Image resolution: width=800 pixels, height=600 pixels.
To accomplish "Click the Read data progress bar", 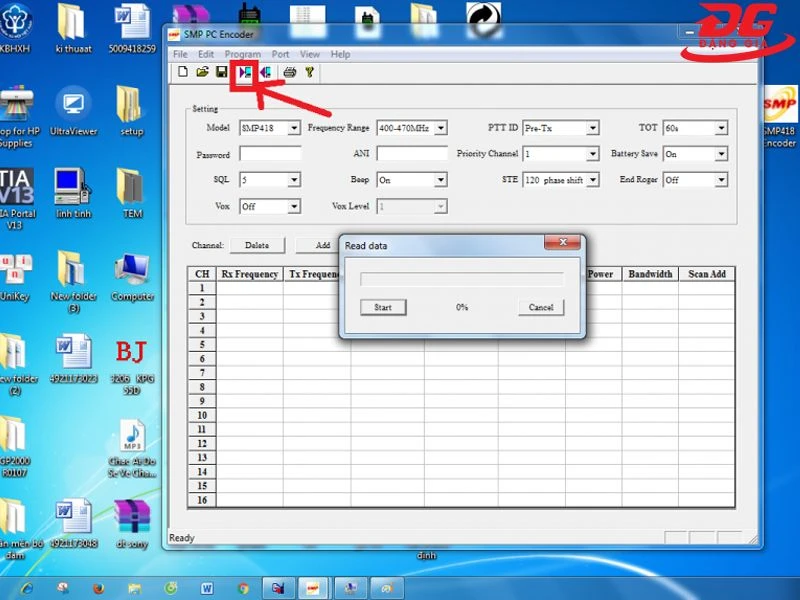I will coord(461,280).
